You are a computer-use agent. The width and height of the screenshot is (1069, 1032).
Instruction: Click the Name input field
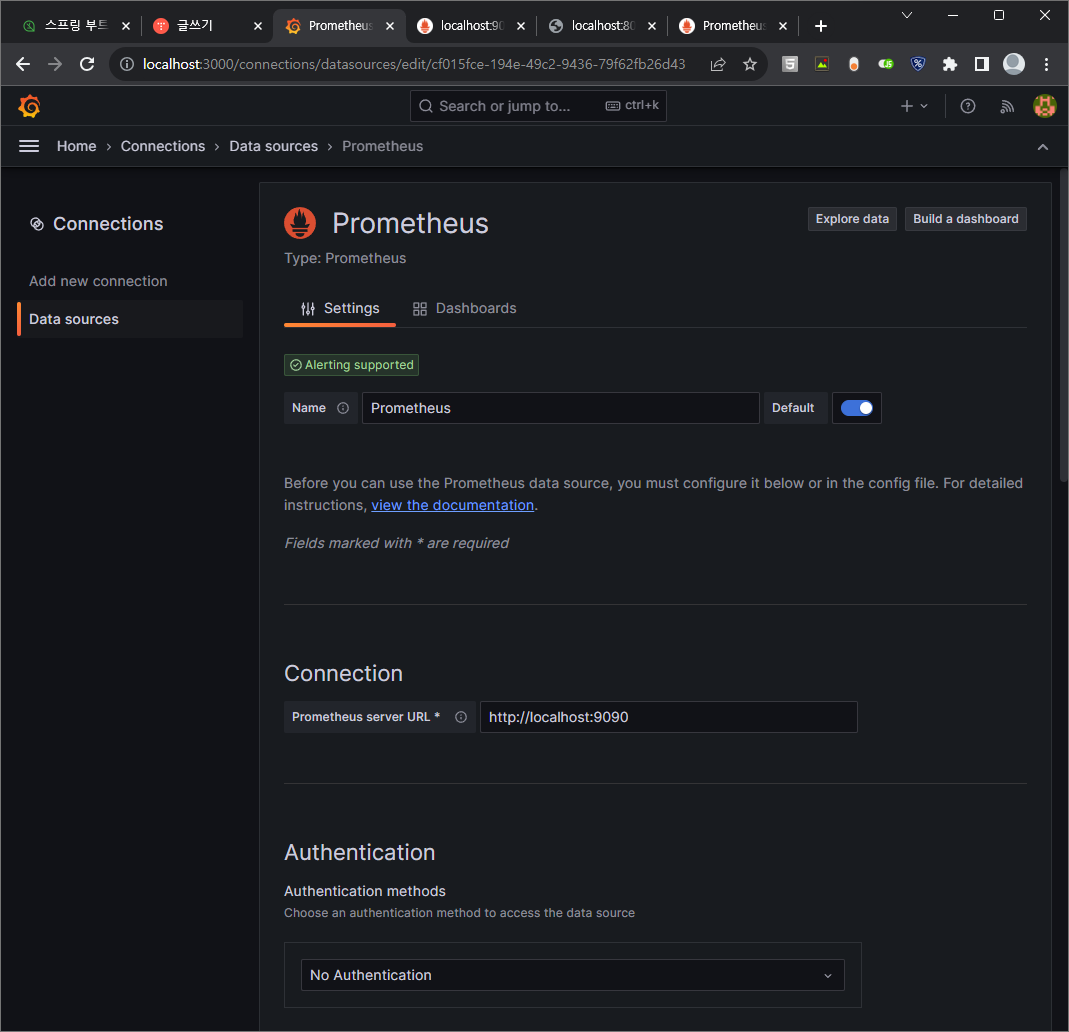point(560,408)
